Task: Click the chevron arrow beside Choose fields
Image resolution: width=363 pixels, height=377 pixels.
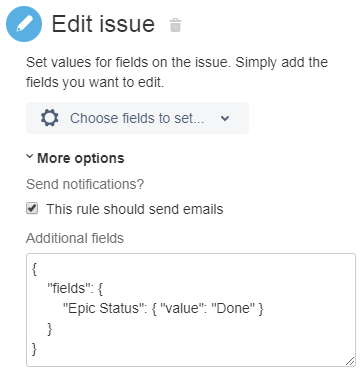Action: point(225,118)
